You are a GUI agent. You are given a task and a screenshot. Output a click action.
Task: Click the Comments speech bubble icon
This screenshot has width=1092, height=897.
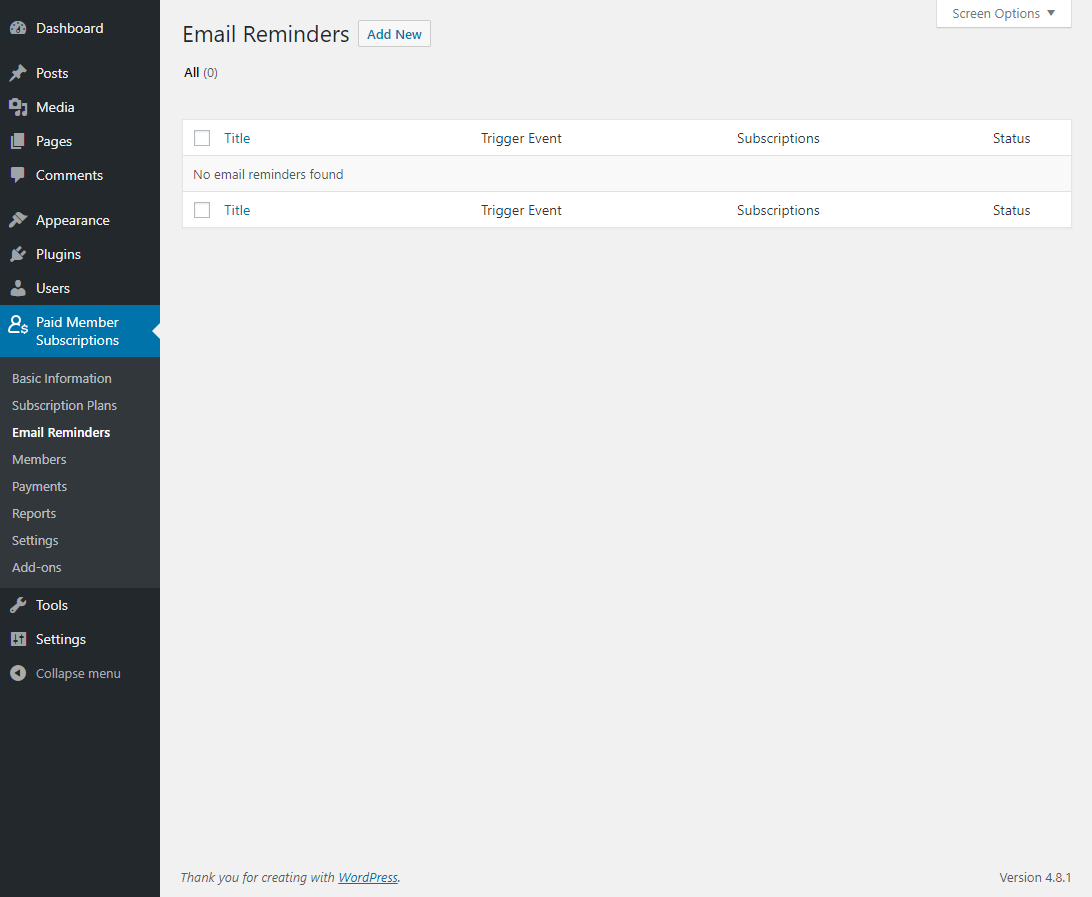18,176
